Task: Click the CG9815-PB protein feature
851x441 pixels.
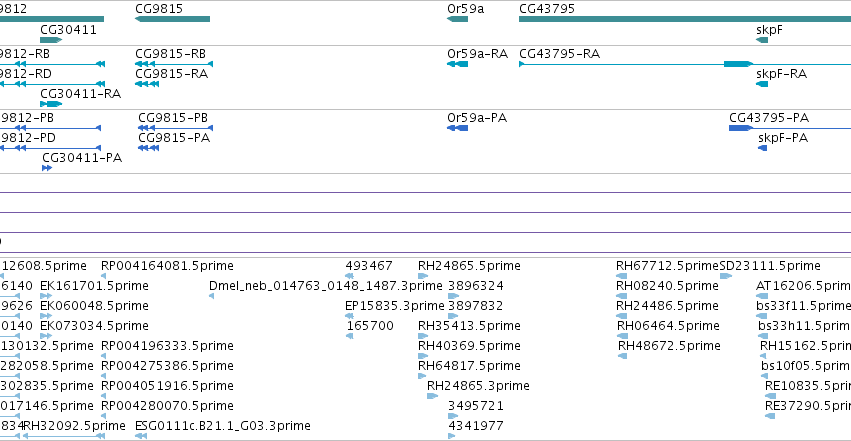Action: pos(175,128)
